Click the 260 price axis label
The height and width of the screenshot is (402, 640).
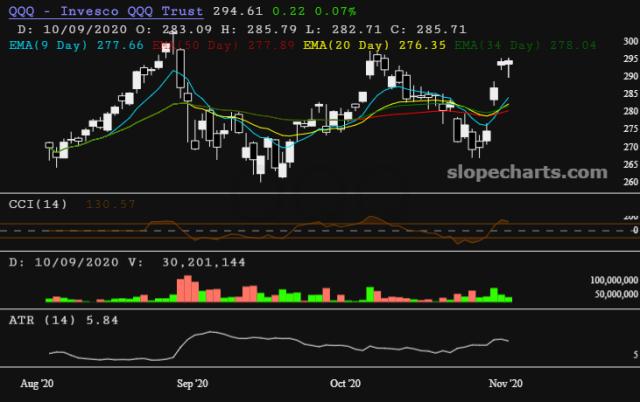coord(631,182)
